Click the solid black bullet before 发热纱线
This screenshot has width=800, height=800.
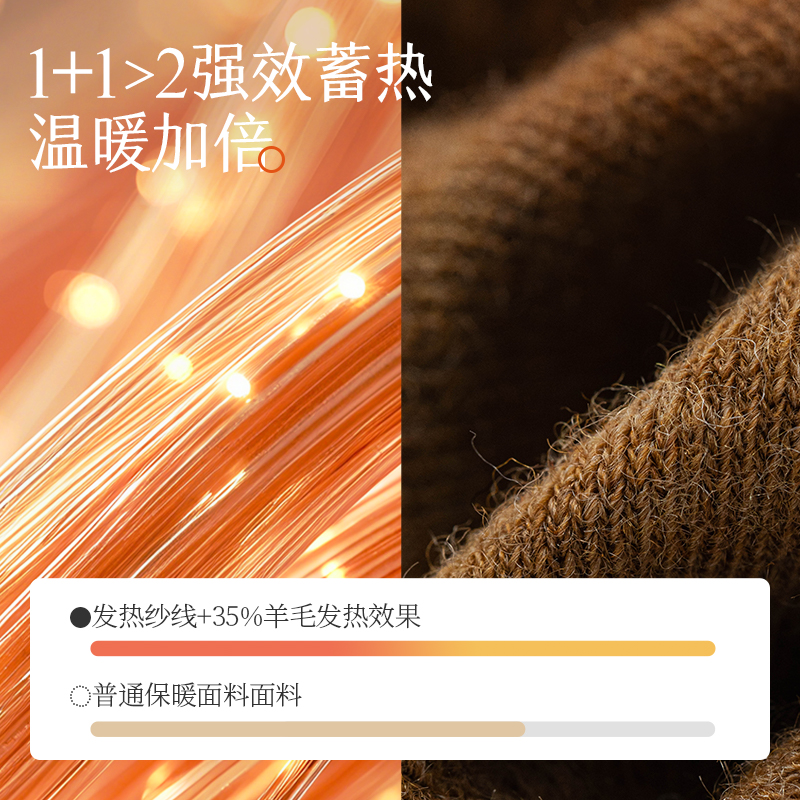pos(80,617)
